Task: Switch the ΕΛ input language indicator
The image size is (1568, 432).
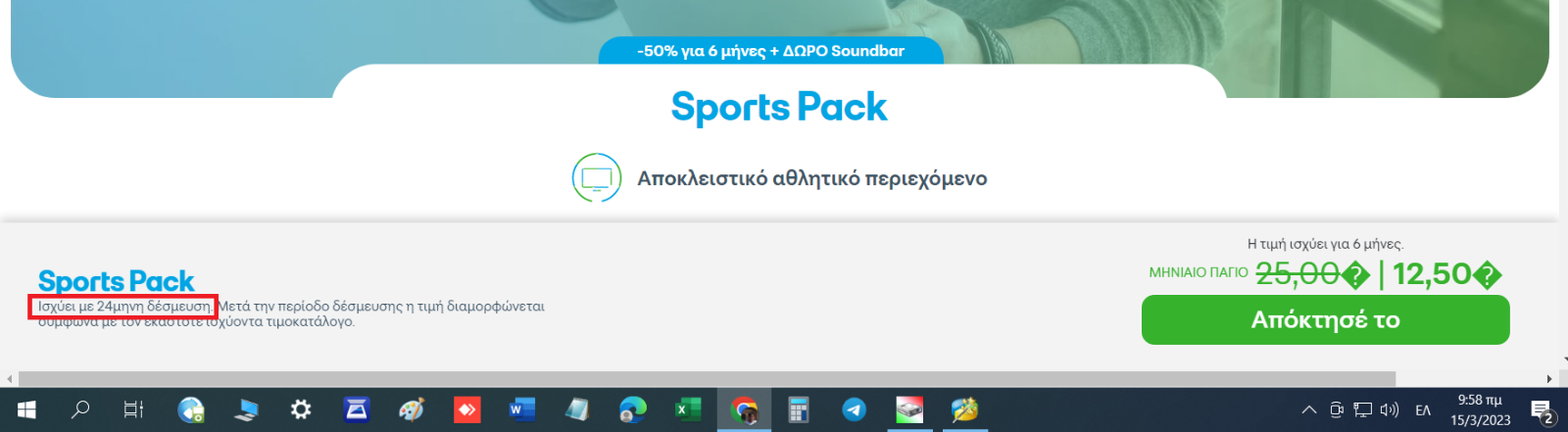Action: pyautogui.click(x=1423, y=409)
